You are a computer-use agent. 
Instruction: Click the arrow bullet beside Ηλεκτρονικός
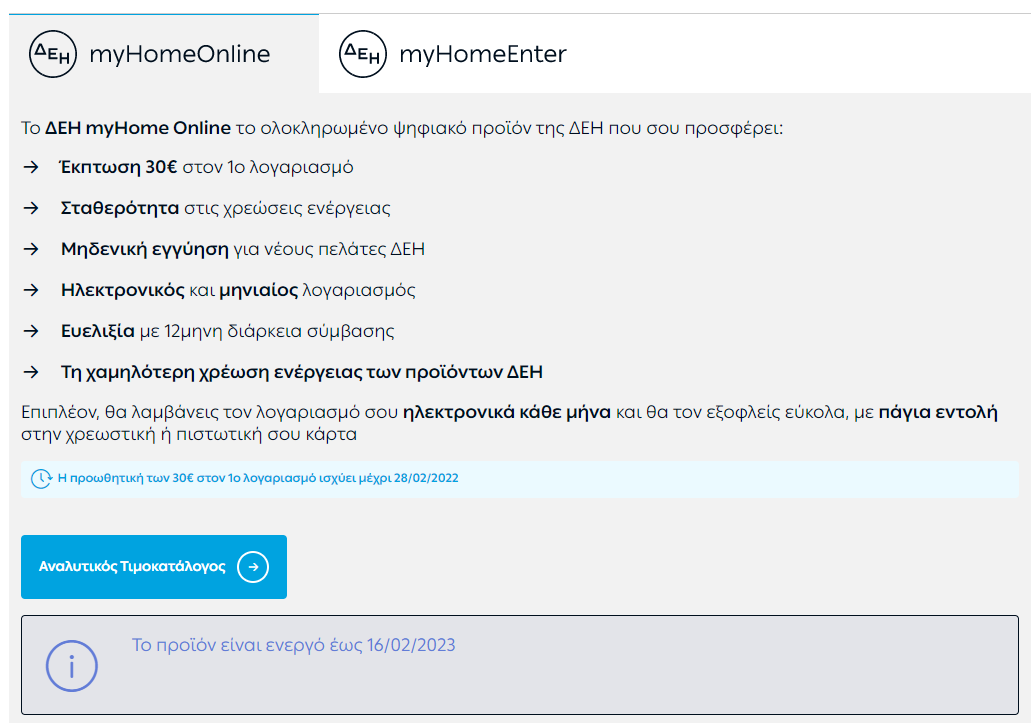(x=31, y=290)
